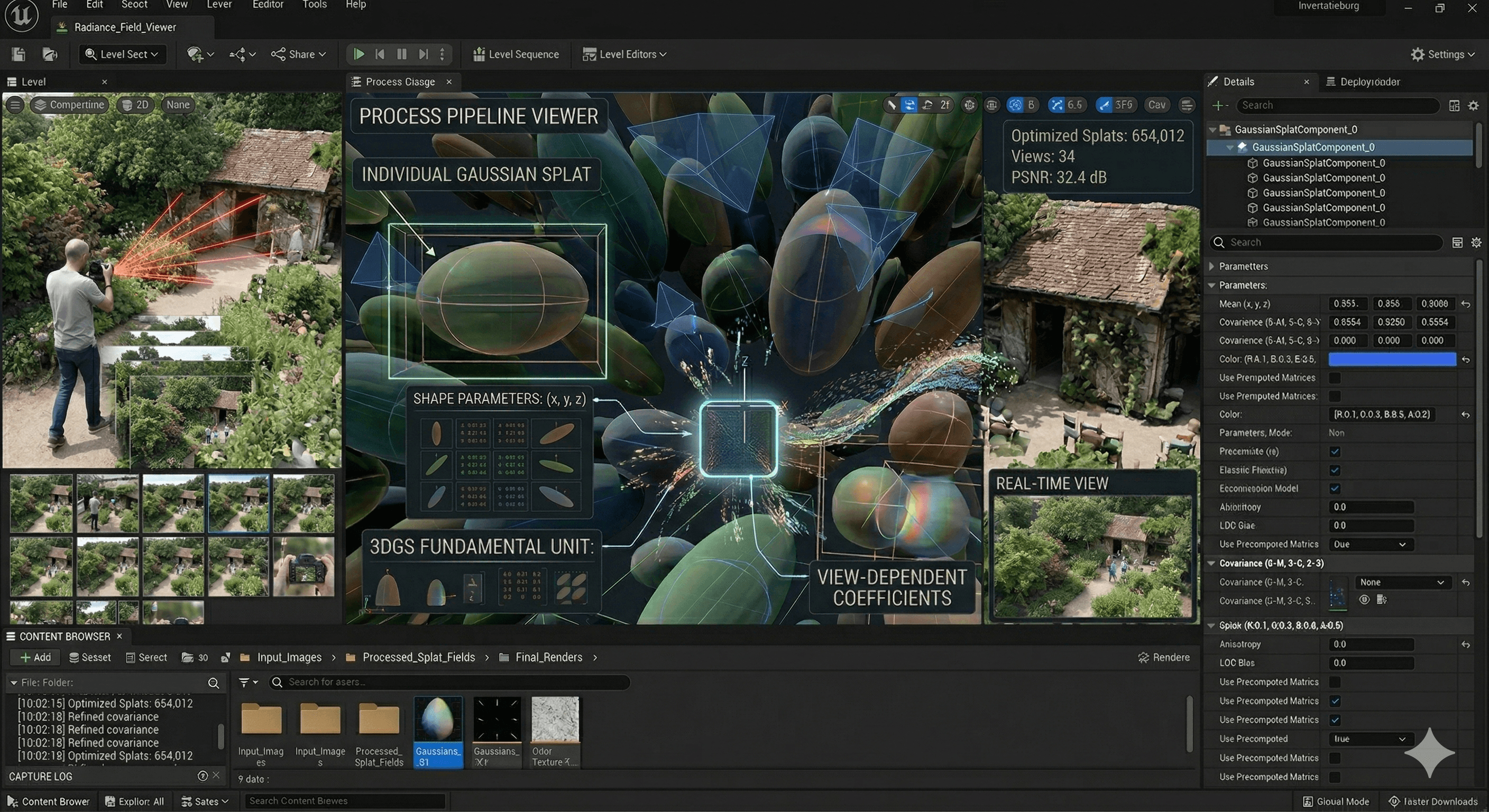The height and width of the screenshot is (812, 1489).
Task: Click the hamburger menu icon in Level viewport
Action: coord(16,105)
